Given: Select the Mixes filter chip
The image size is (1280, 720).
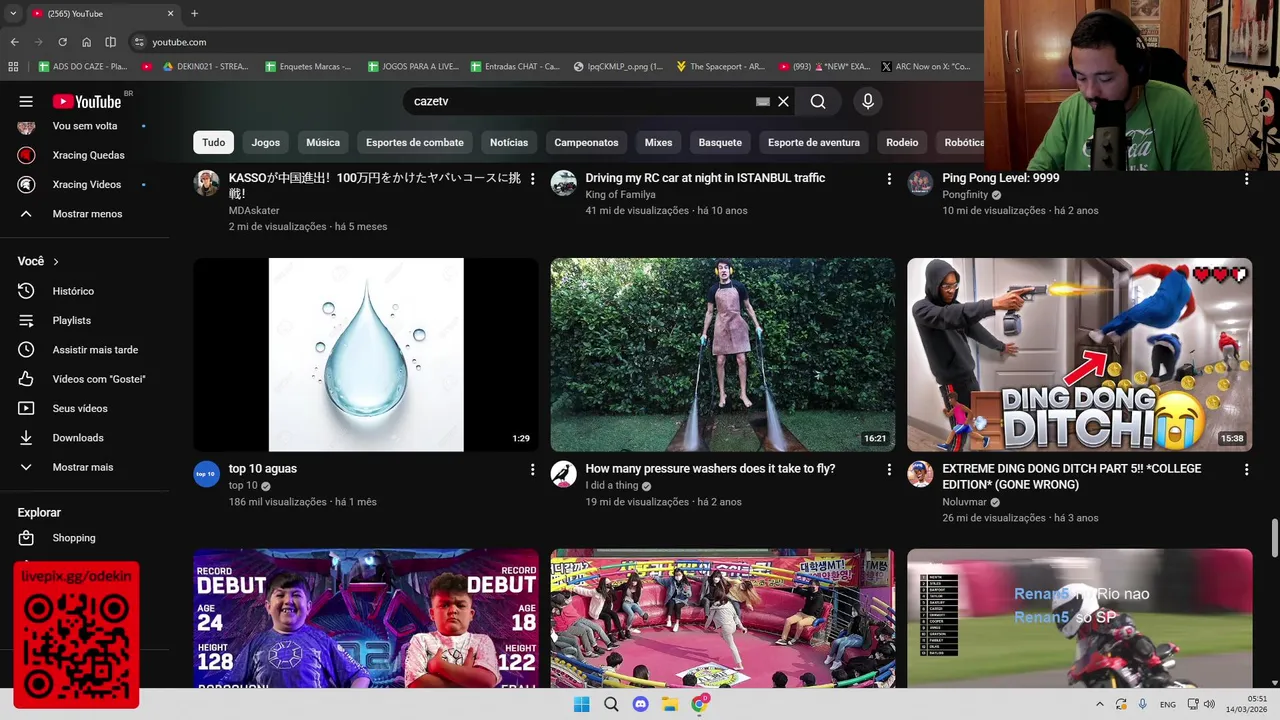Looking at the screenshot, I should (659, 142).
